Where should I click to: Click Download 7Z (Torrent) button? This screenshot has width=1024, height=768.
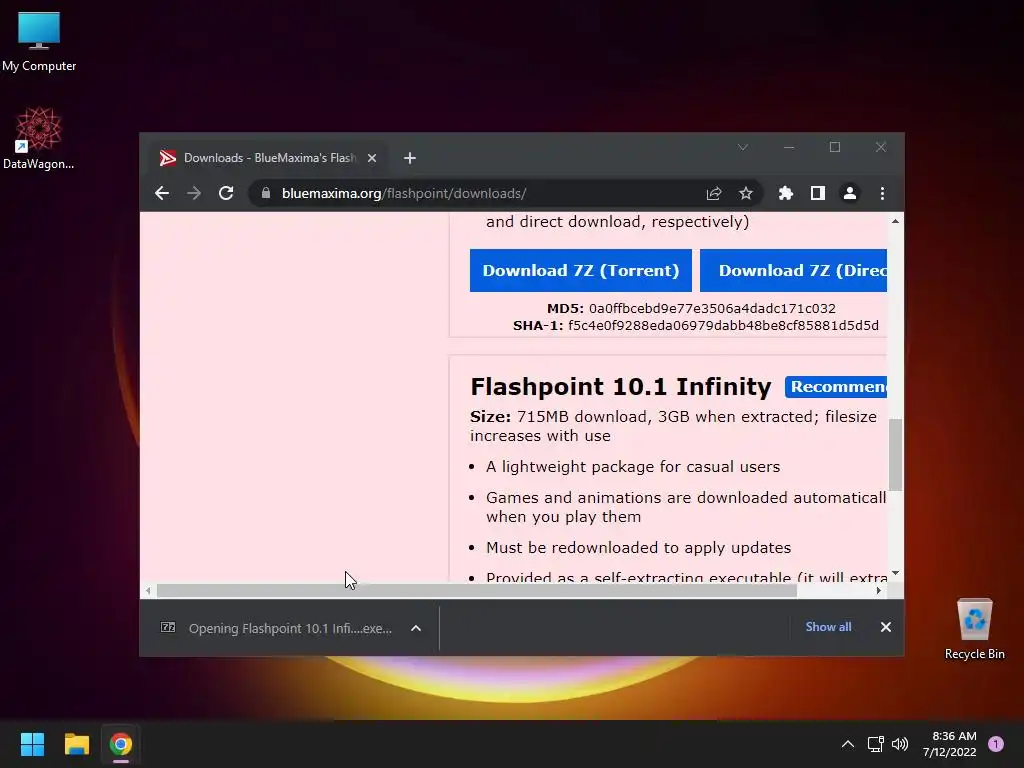coord(581,270)
